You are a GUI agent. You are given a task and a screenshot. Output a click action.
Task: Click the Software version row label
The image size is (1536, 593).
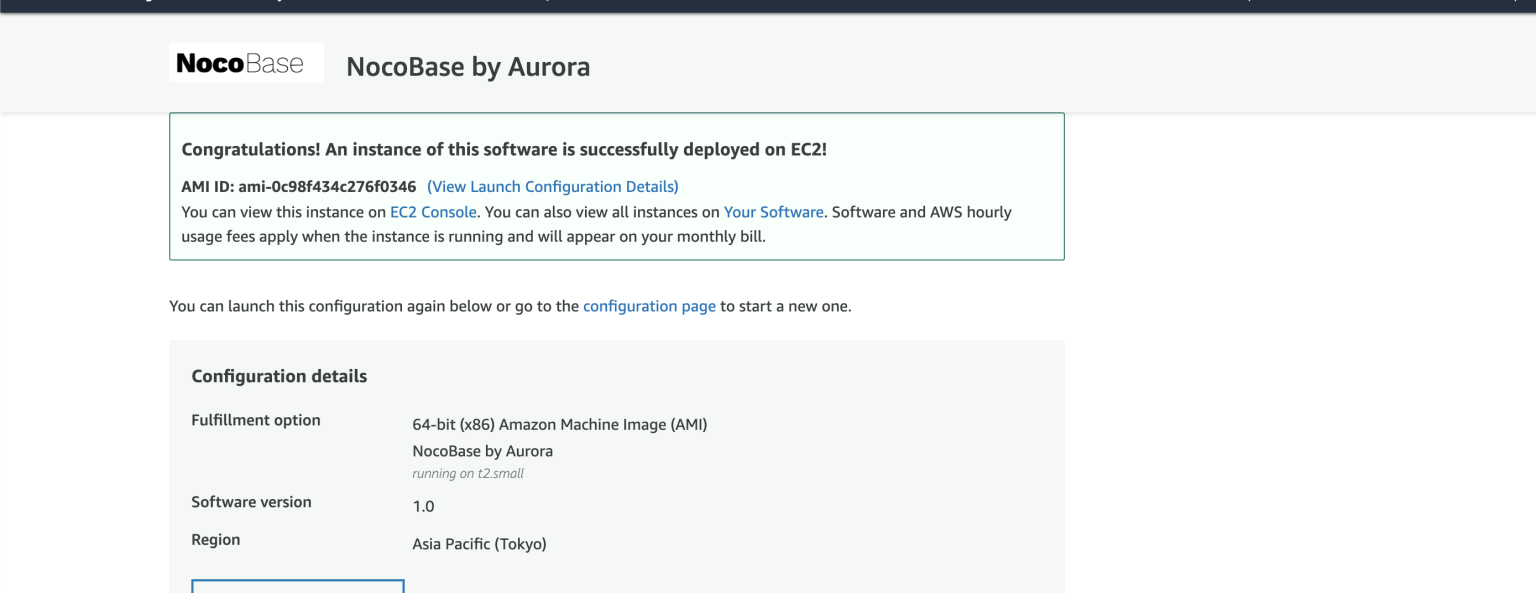pos(251,501)
